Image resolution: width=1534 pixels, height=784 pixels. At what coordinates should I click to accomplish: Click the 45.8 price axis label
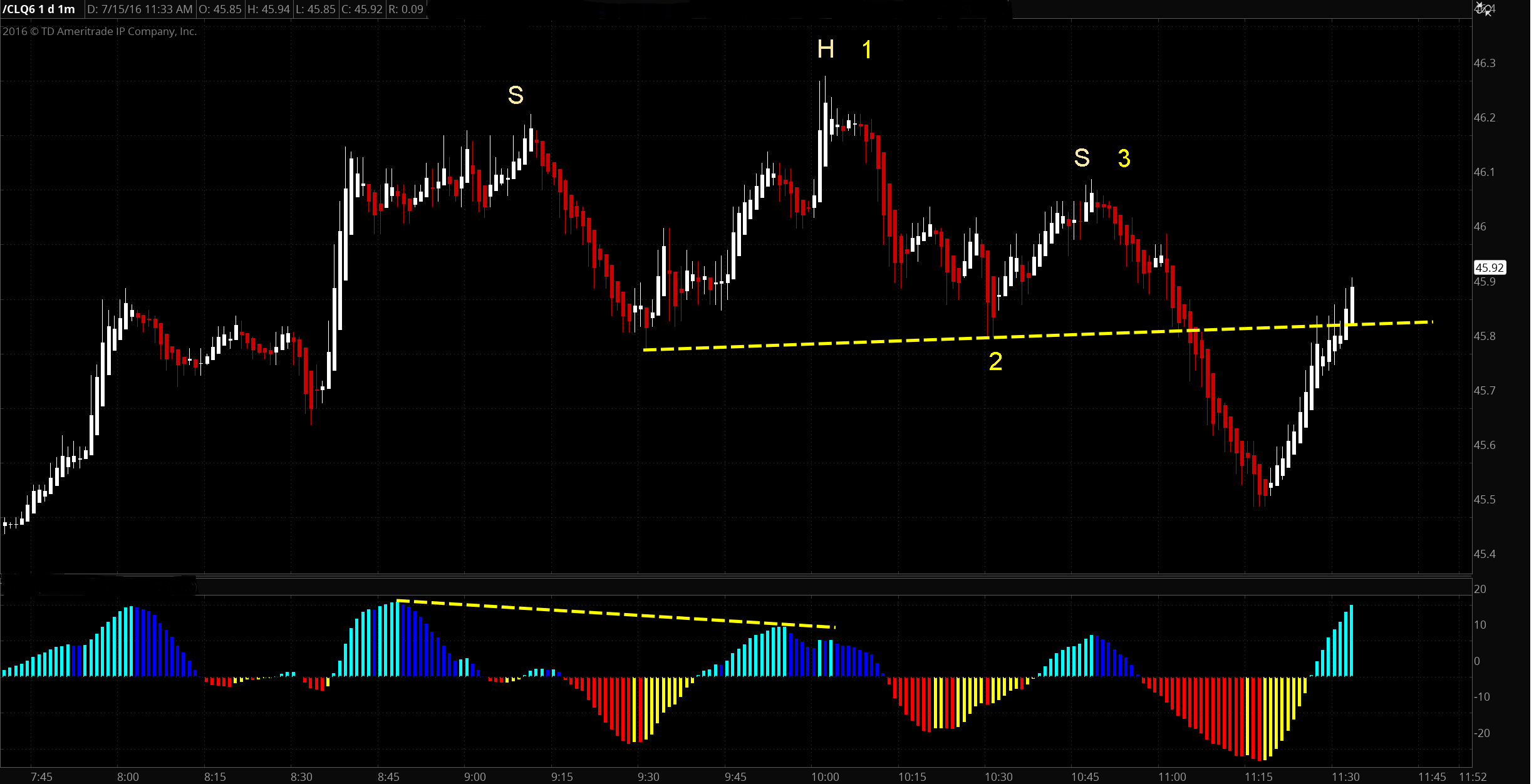coord(1485,336)
